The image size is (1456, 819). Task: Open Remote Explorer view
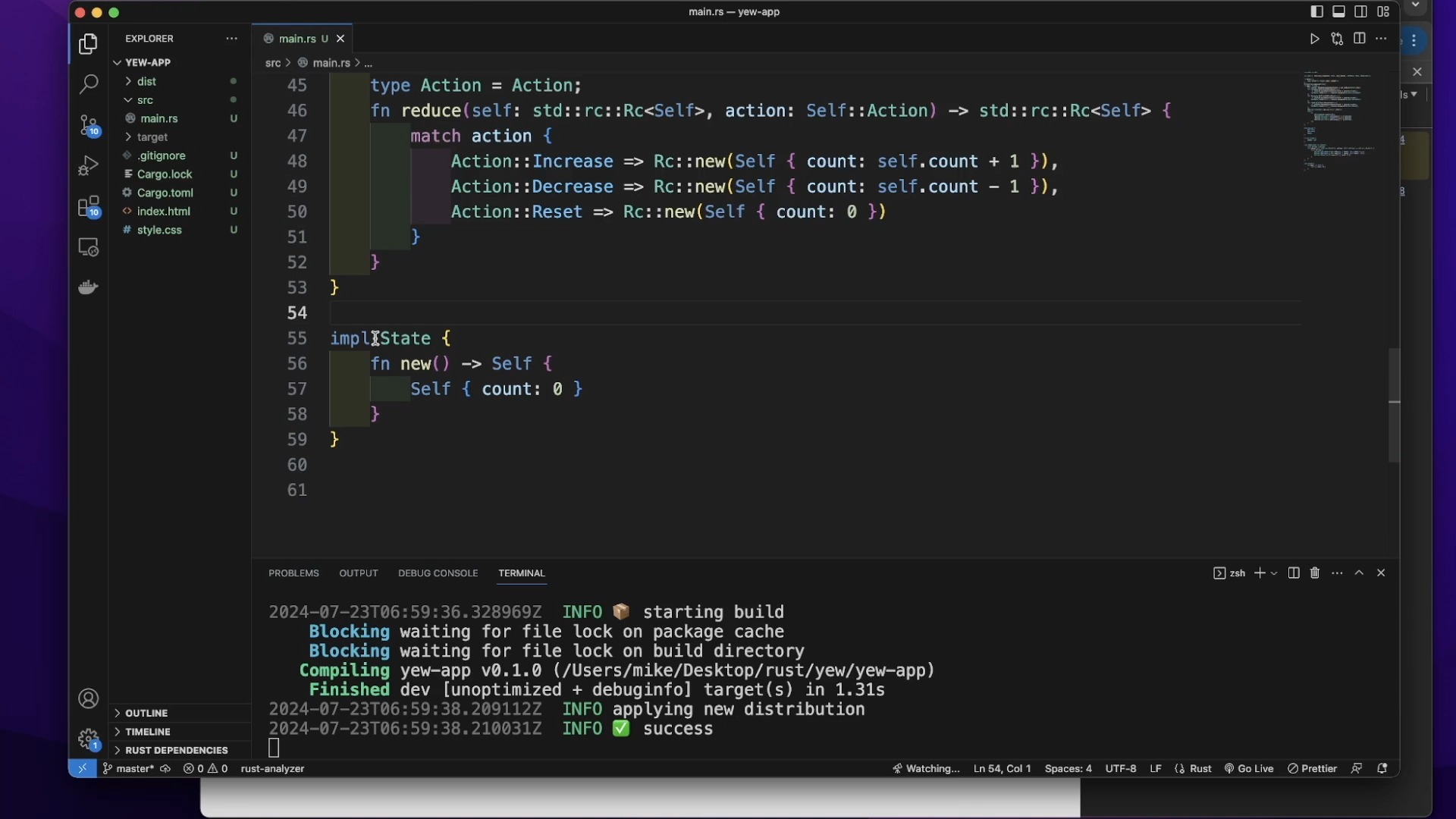point(89,248)
